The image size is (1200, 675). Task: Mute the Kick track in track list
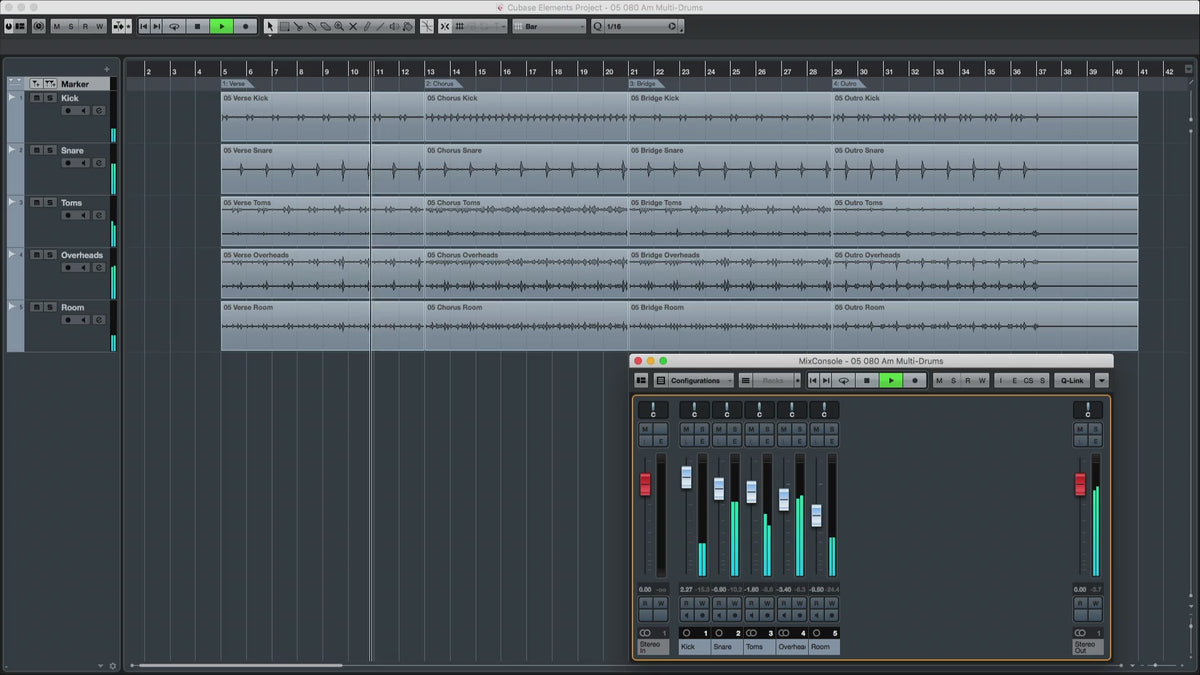[x=36, y=98]
